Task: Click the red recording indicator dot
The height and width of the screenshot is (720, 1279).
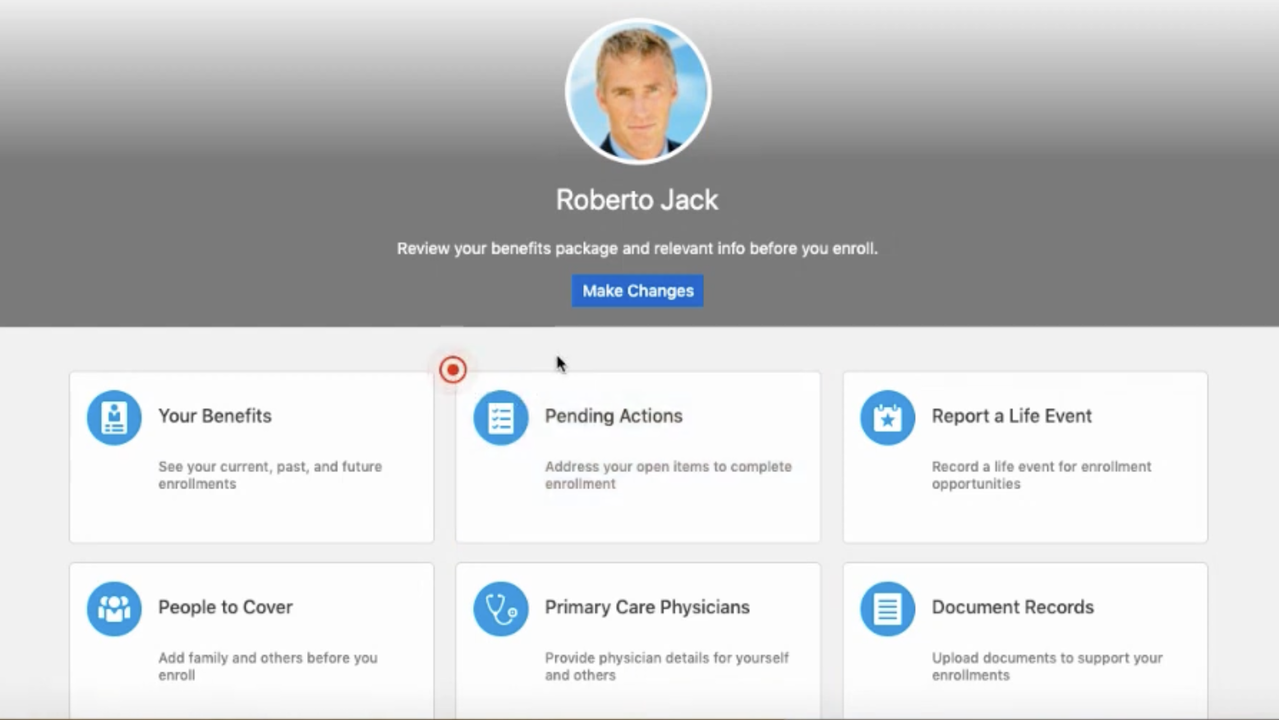Action: pos(452,369)
